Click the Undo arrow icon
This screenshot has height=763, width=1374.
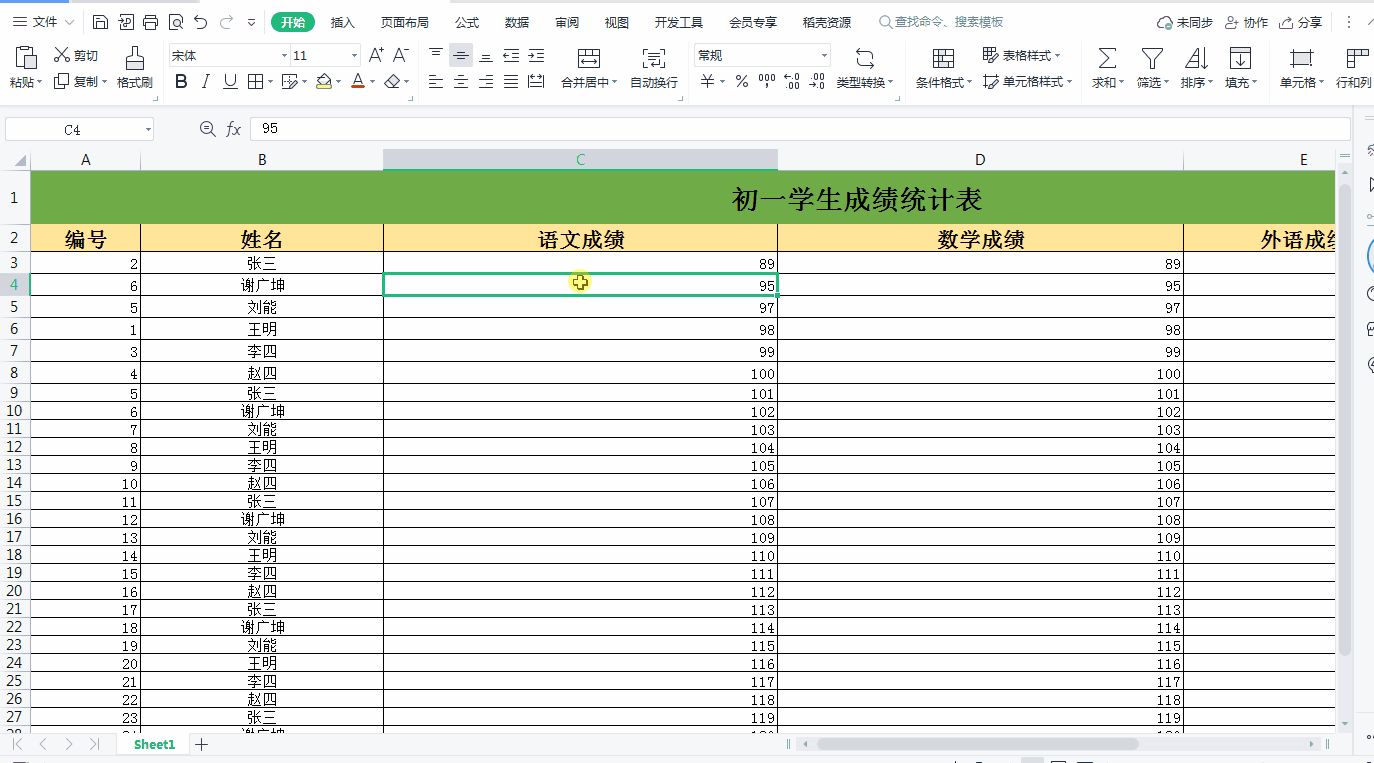click(201, 22)
